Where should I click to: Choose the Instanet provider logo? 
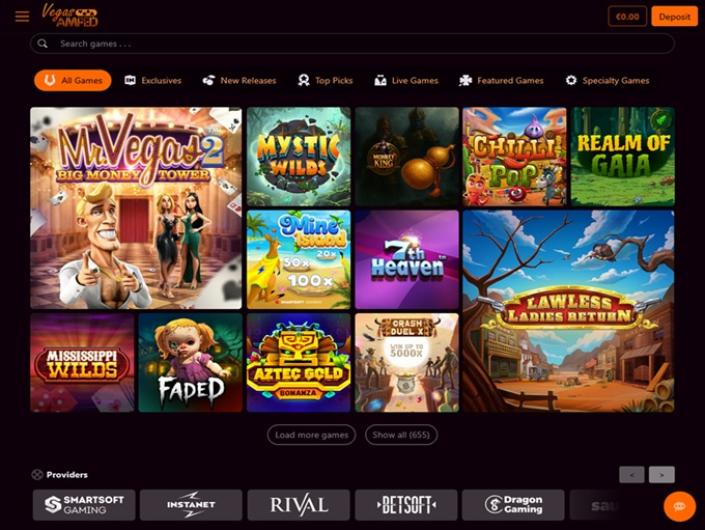pyautogui.click(x=191, y=505)
